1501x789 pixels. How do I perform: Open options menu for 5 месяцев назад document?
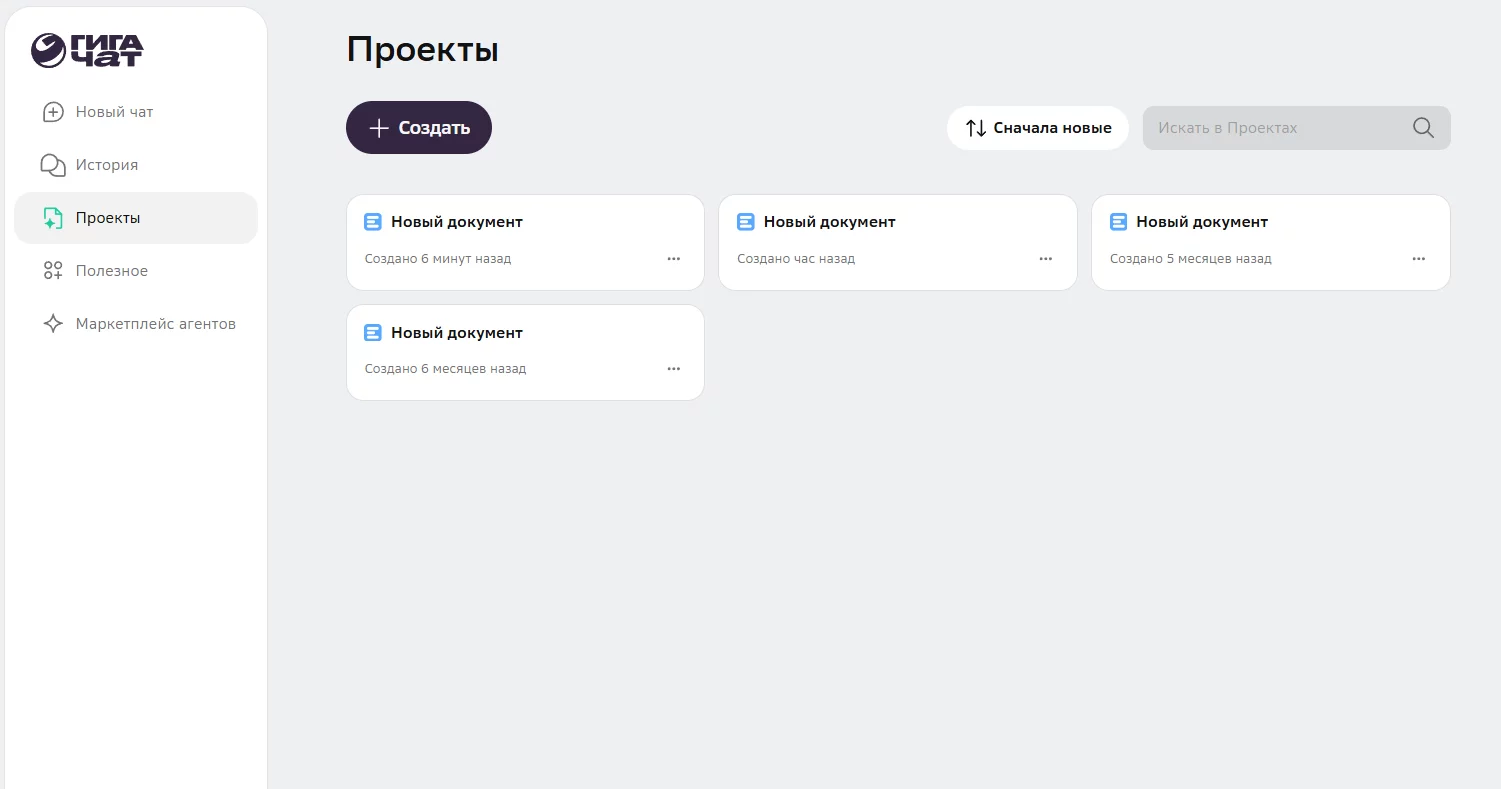[1418, 259]
